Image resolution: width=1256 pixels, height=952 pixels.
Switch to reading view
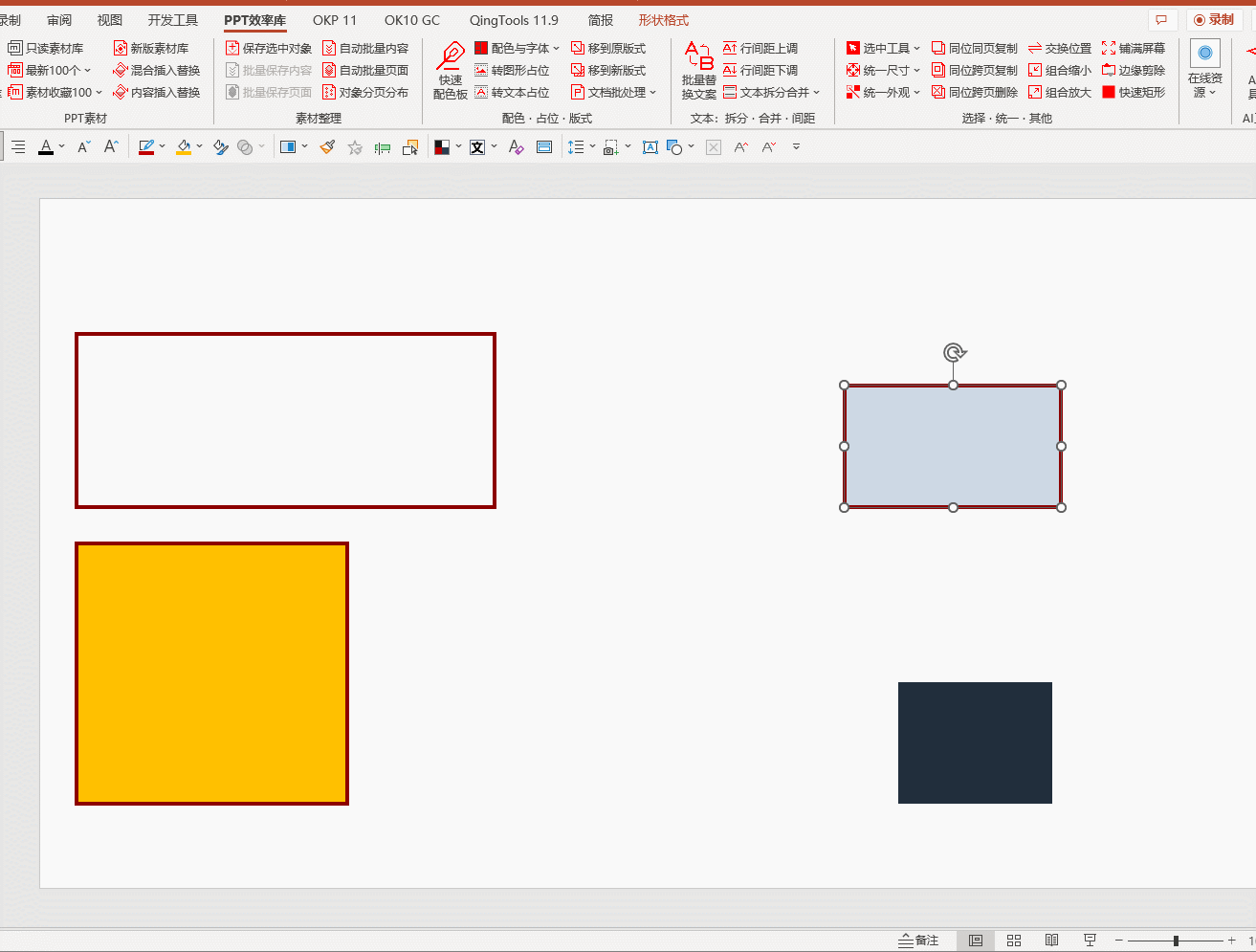[1051, 941]
